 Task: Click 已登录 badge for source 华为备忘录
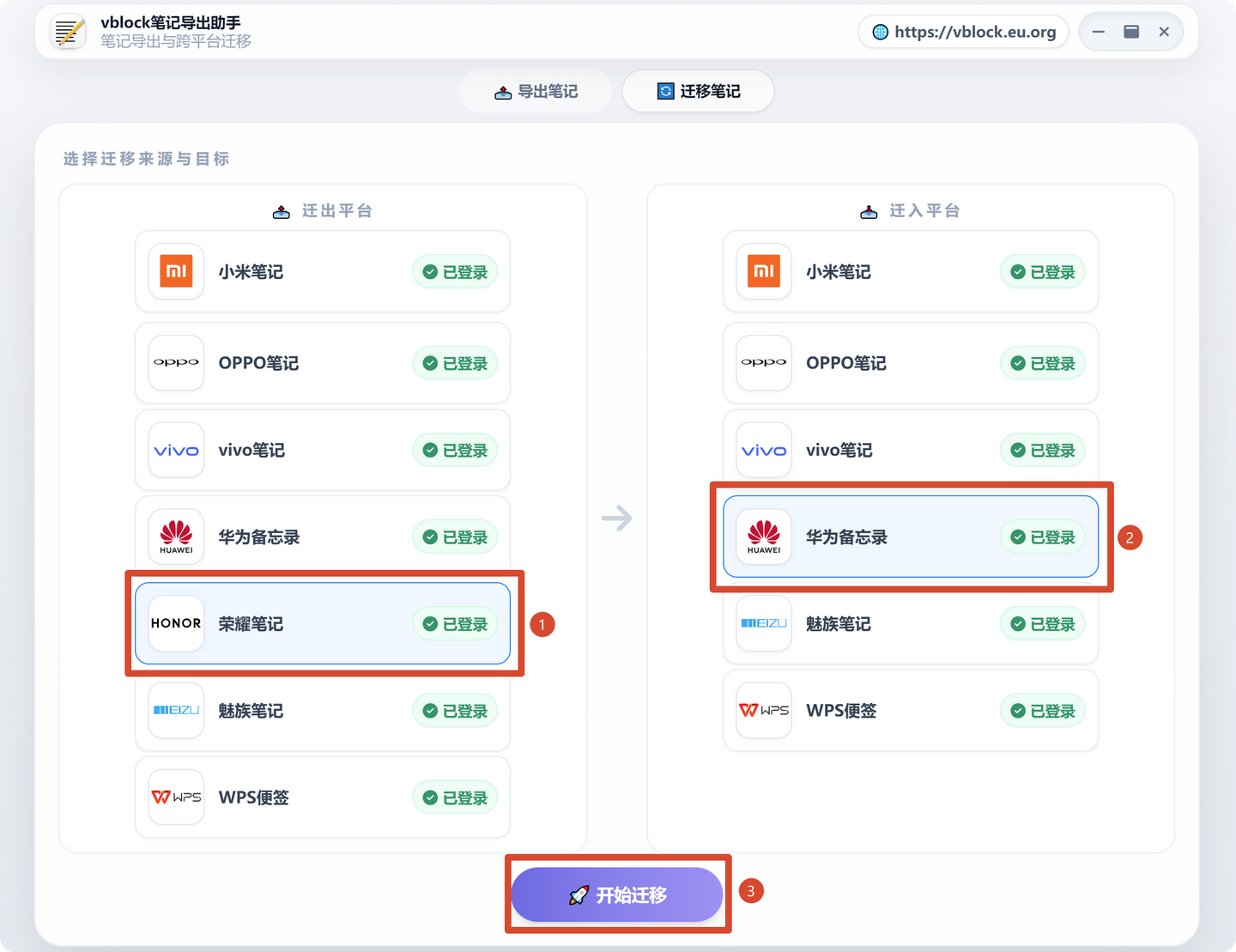(455, 537)
